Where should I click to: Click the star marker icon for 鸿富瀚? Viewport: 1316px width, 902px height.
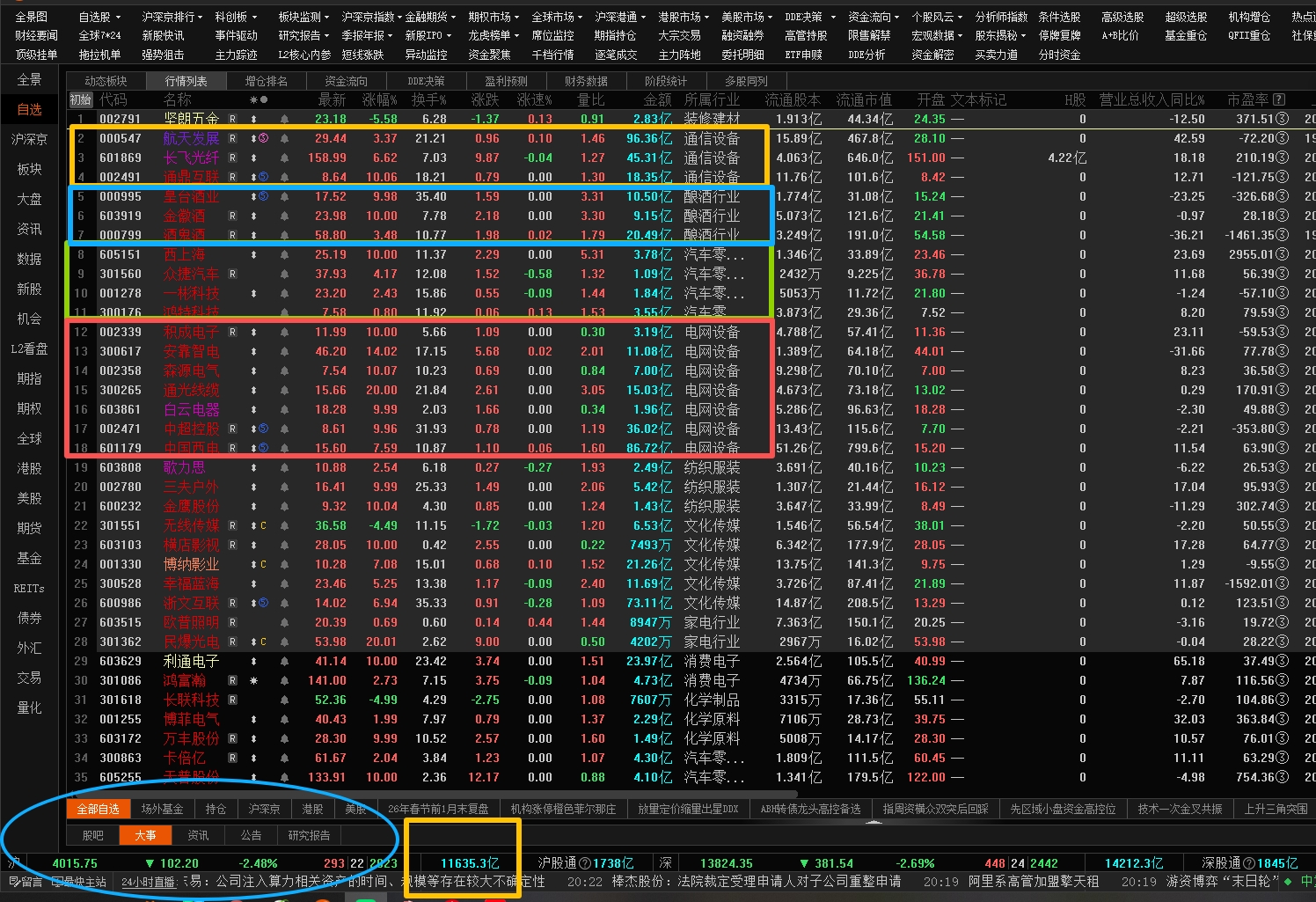[x=254, y=680]
